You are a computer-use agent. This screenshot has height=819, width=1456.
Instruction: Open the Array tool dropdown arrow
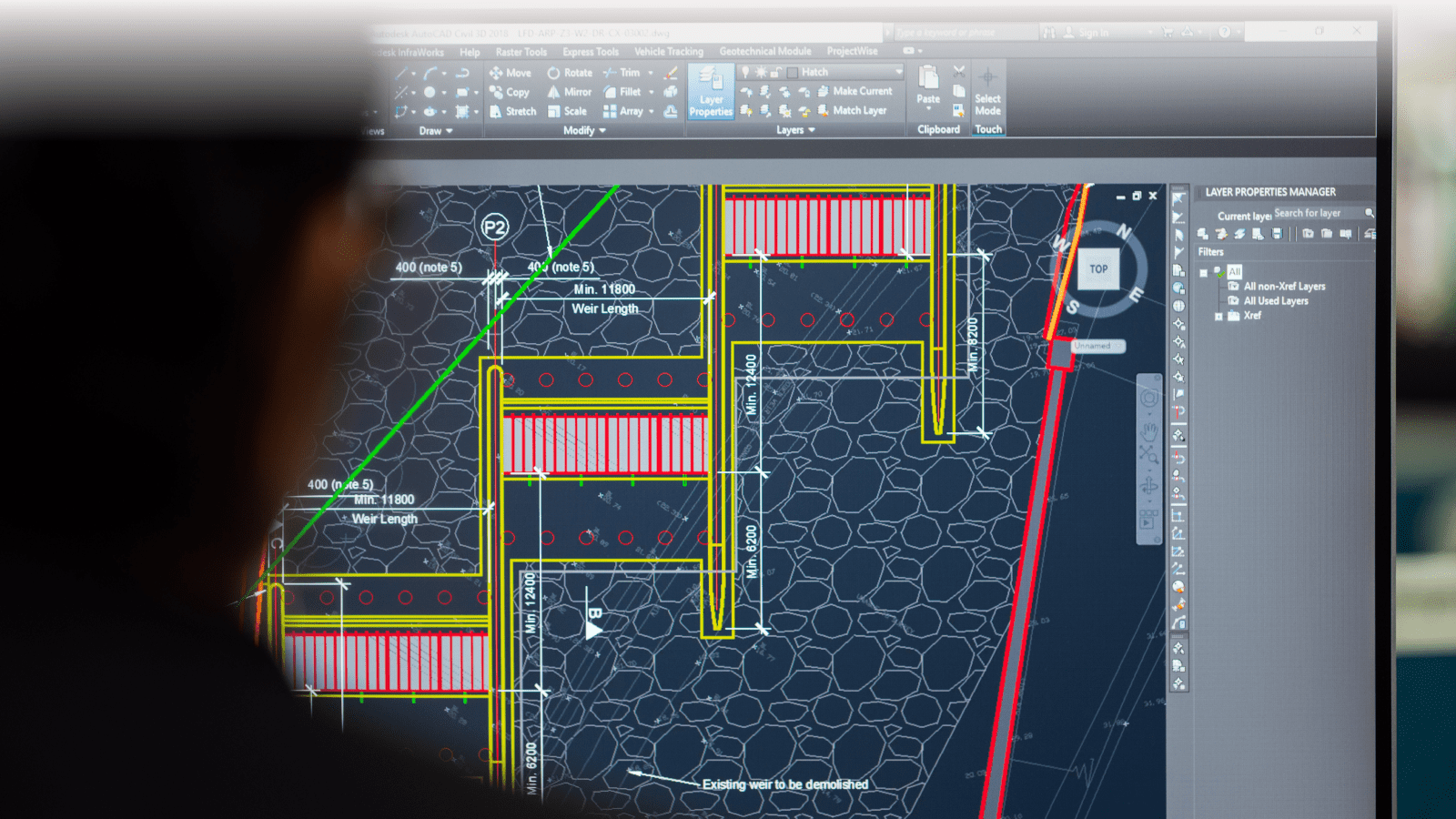pos(652,111)
